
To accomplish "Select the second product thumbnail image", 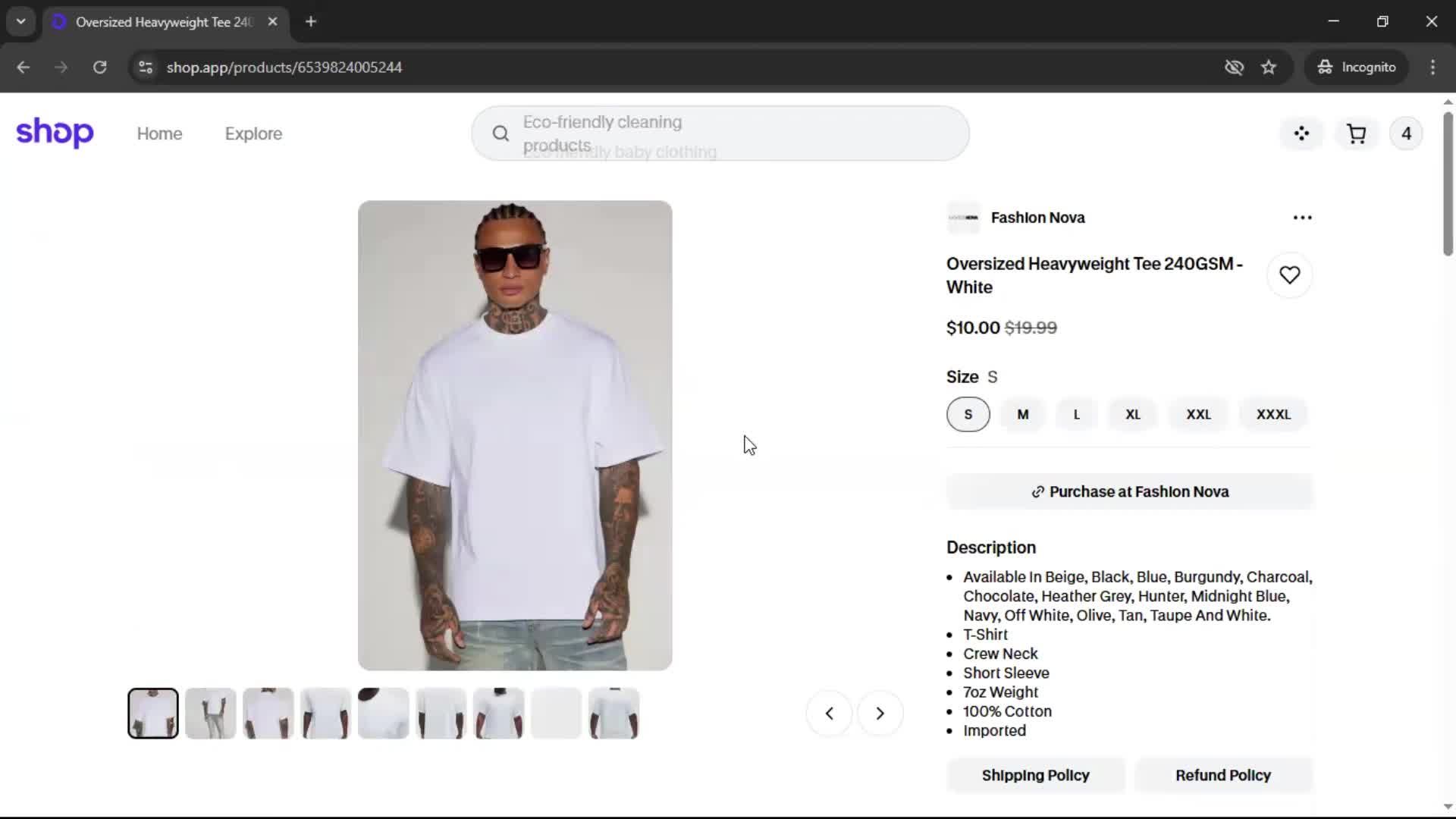I will pyautogui.click(x=210, y=714).
